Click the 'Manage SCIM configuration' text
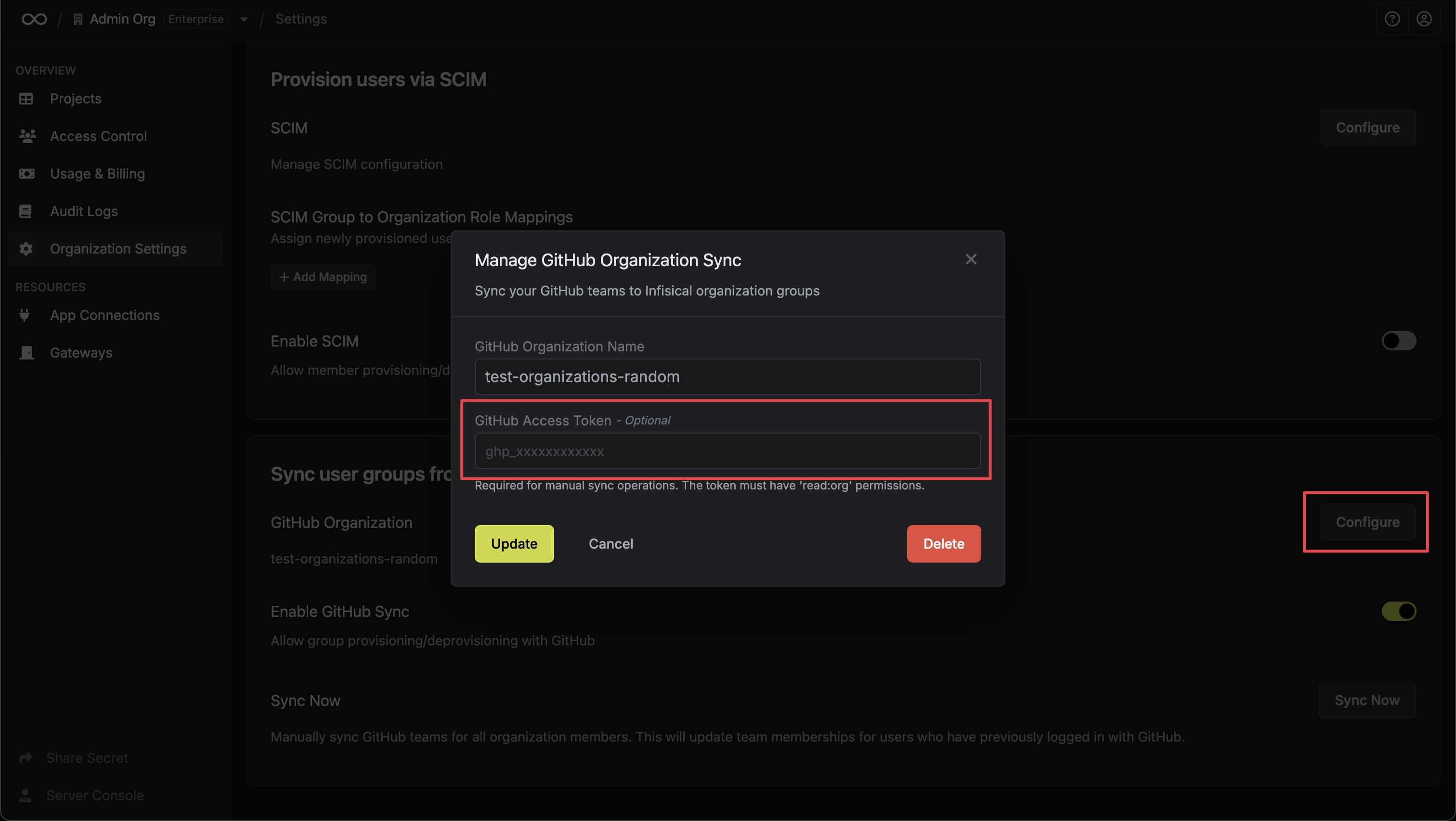The image size is (1456, 821). pos(356,165)
